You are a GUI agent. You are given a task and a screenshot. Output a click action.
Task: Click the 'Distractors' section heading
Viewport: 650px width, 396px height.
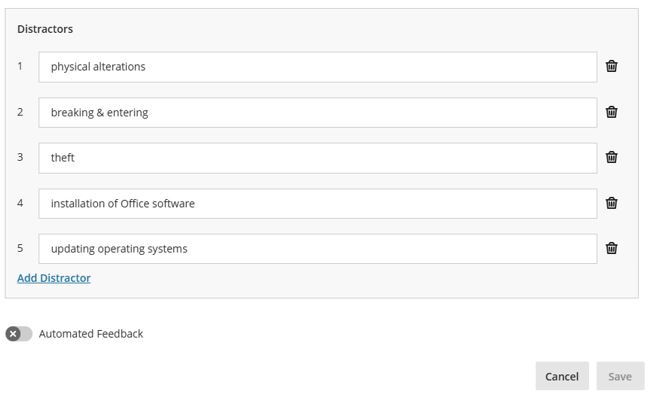point(45,29)
